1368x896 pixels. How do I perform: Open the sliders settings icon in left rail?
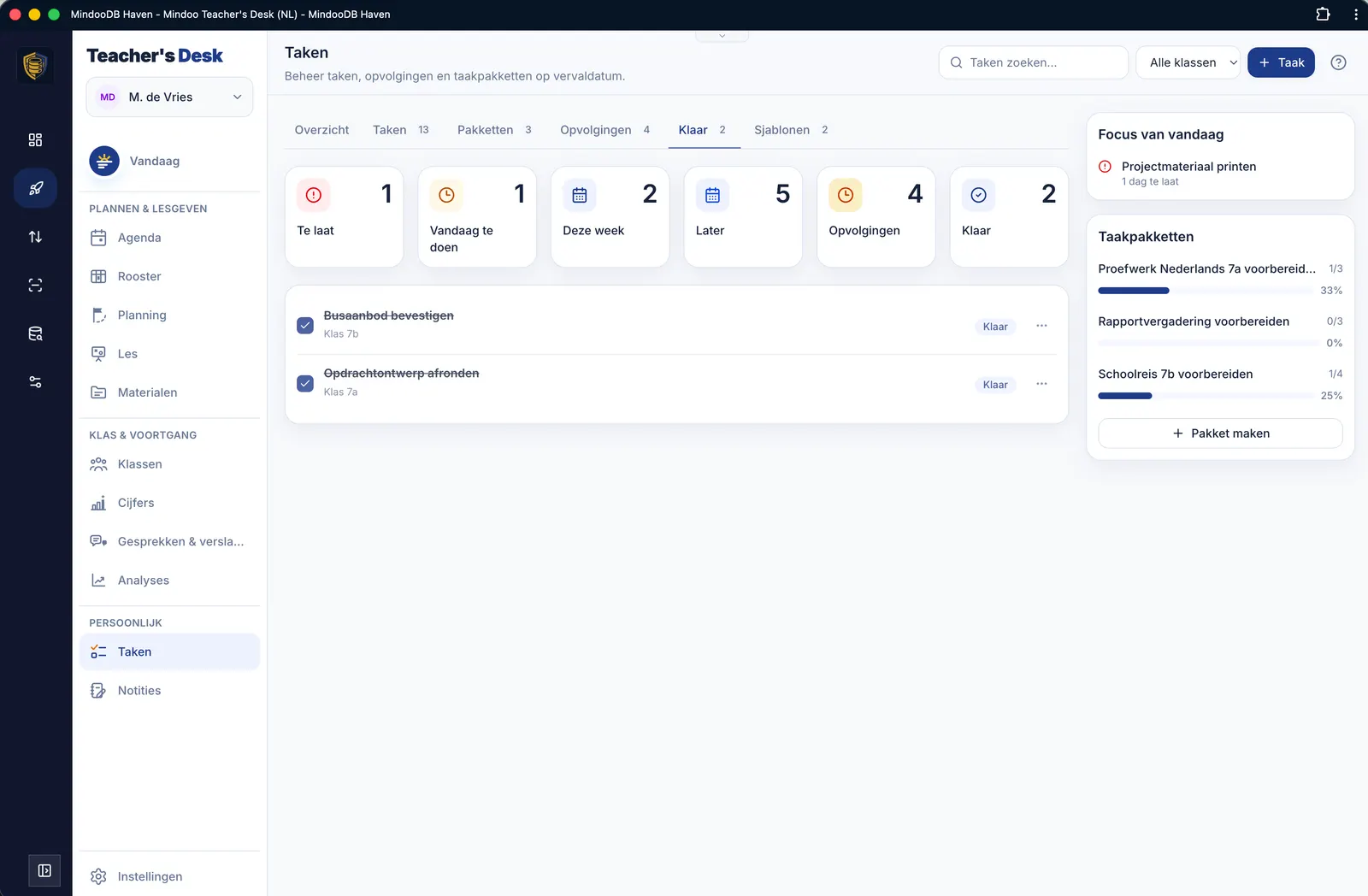(x=35, y=382)
